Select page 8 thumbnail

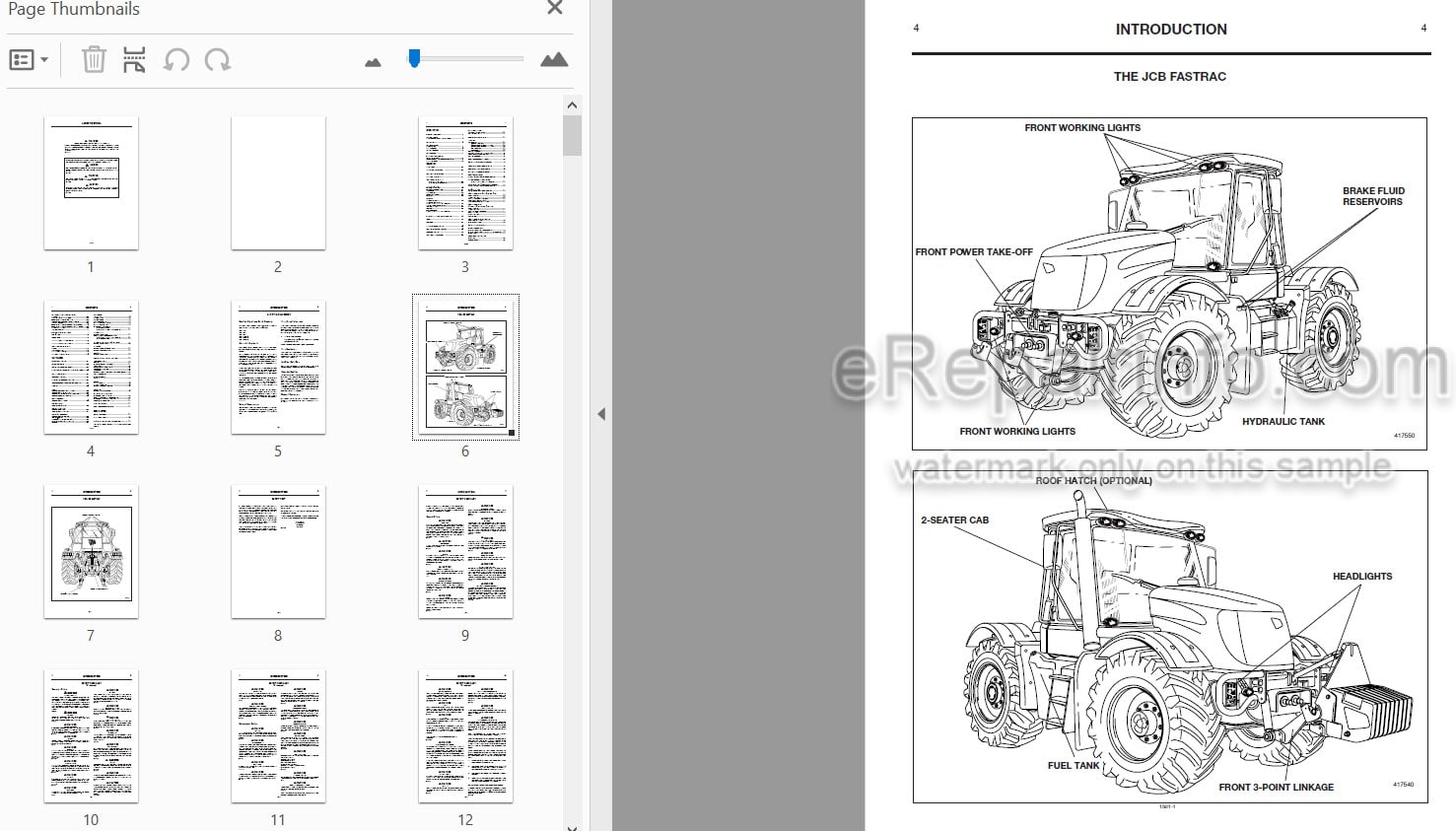pyautogui.click(x=278, y=552)
